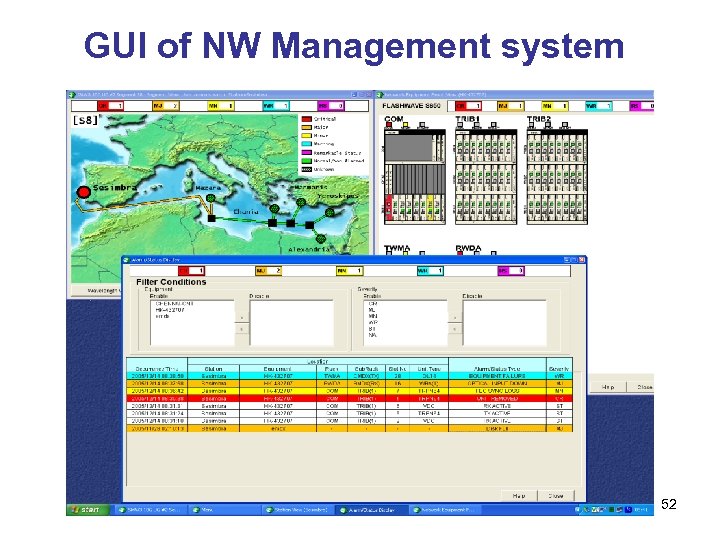Click the BWDA shelf label
Screen dimensions: 720x540
tap(468, 248)
